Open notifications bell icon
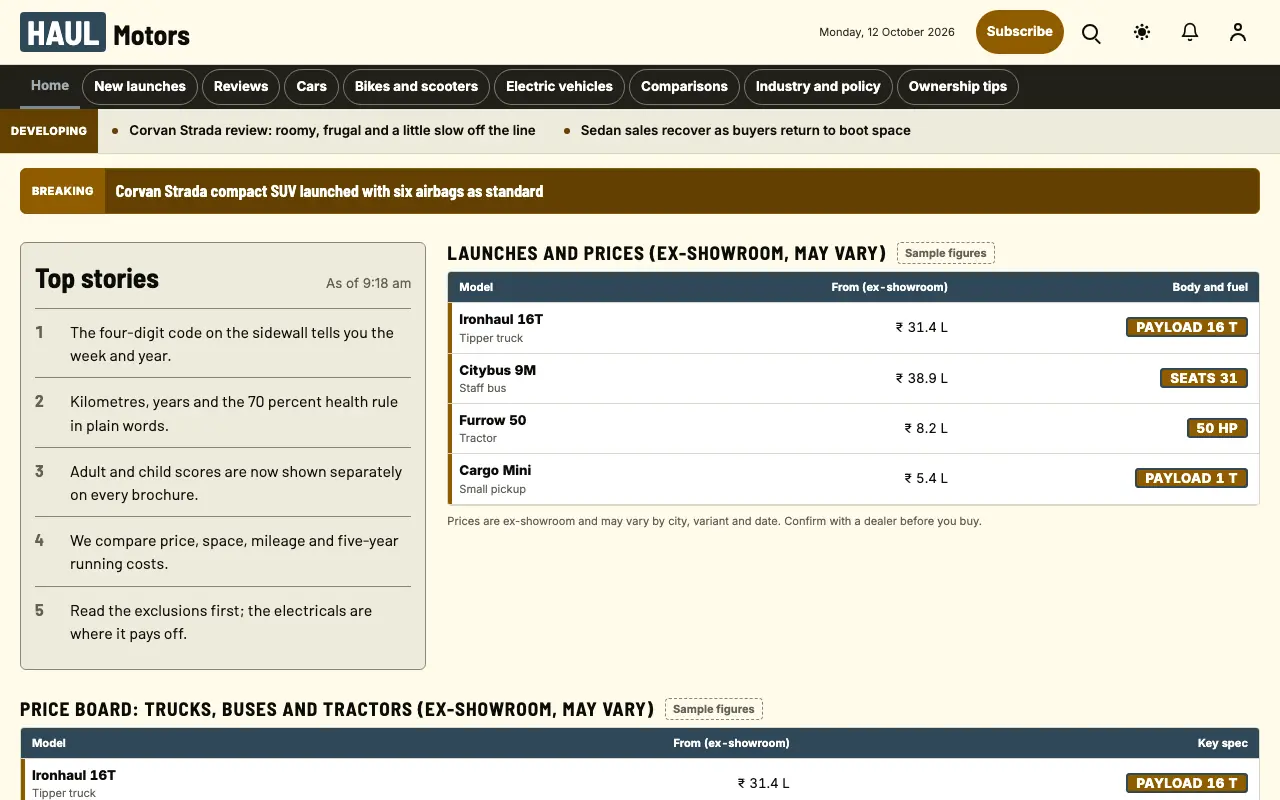The width and height of the screenshot is (1280, 800). tap(1190, 33)
